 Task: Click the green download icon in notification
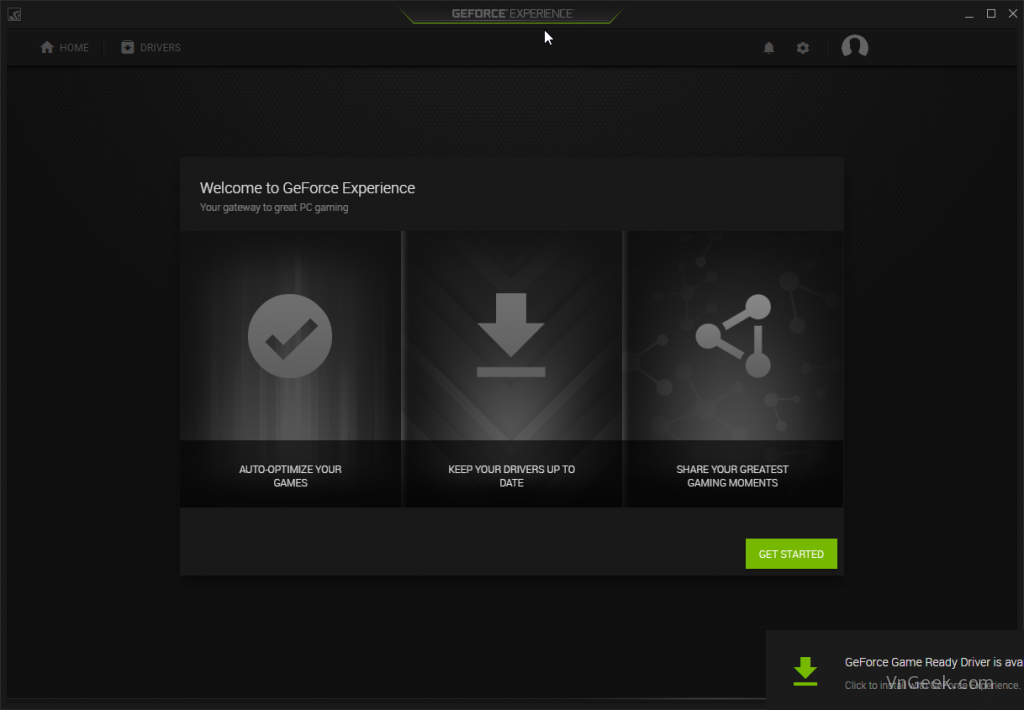805,671
